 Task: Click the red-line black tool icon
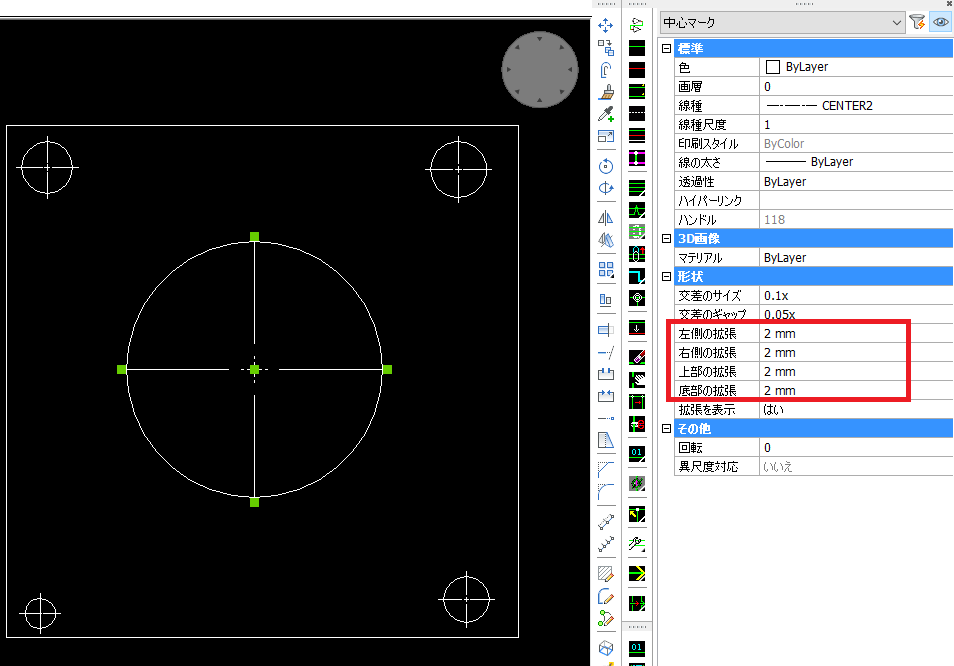click(x=637, y=70)
